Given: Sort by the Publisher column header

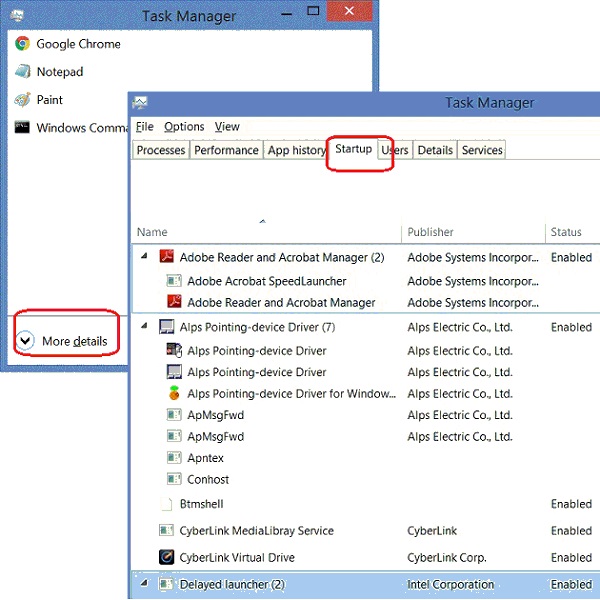Looking at the screenshot, I should [430, 232].
